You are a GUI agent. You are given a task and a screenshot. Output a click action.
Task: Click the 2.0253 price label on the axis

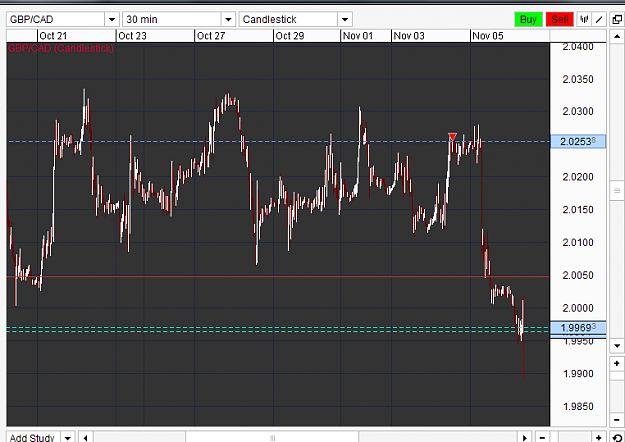(578, 141)
